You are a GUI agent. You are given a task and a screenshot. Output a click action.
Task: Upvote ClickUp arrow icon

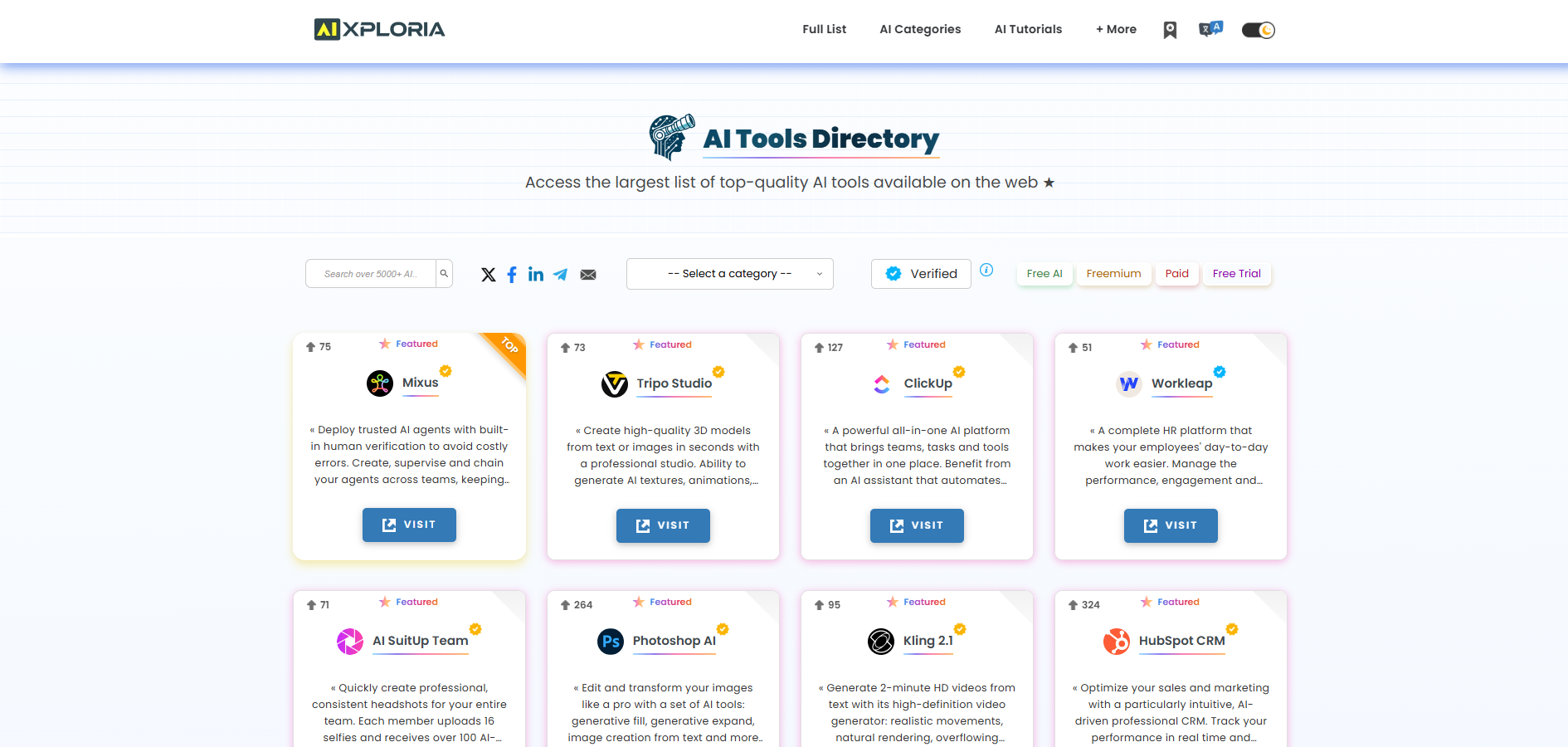click(x=819, y=348)
